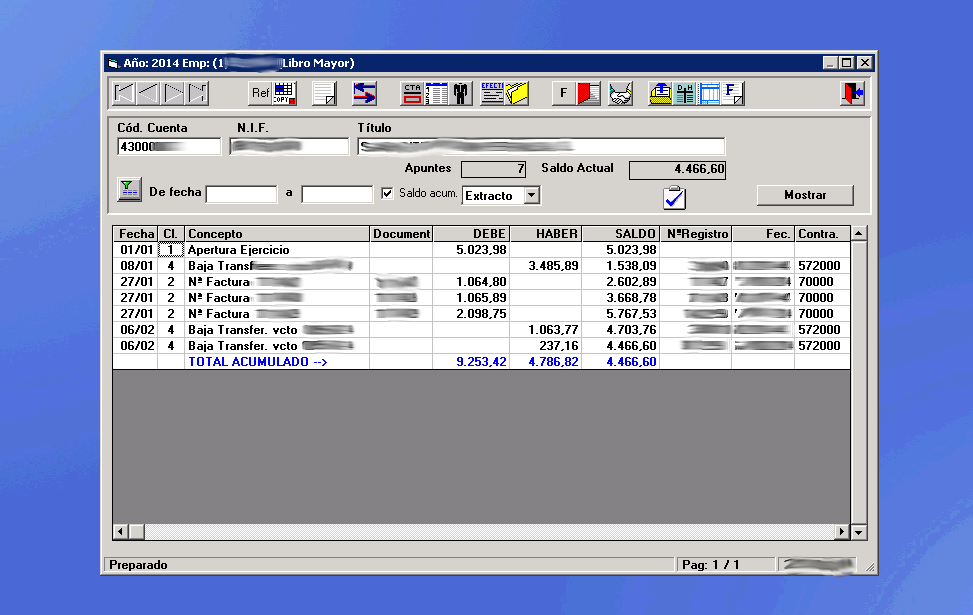Image resolution: width=973 pixels, height=615 pixels.
Task: Click the SALDO value 1.538,09
Action: pyautogui.click(x=631, y=266)
